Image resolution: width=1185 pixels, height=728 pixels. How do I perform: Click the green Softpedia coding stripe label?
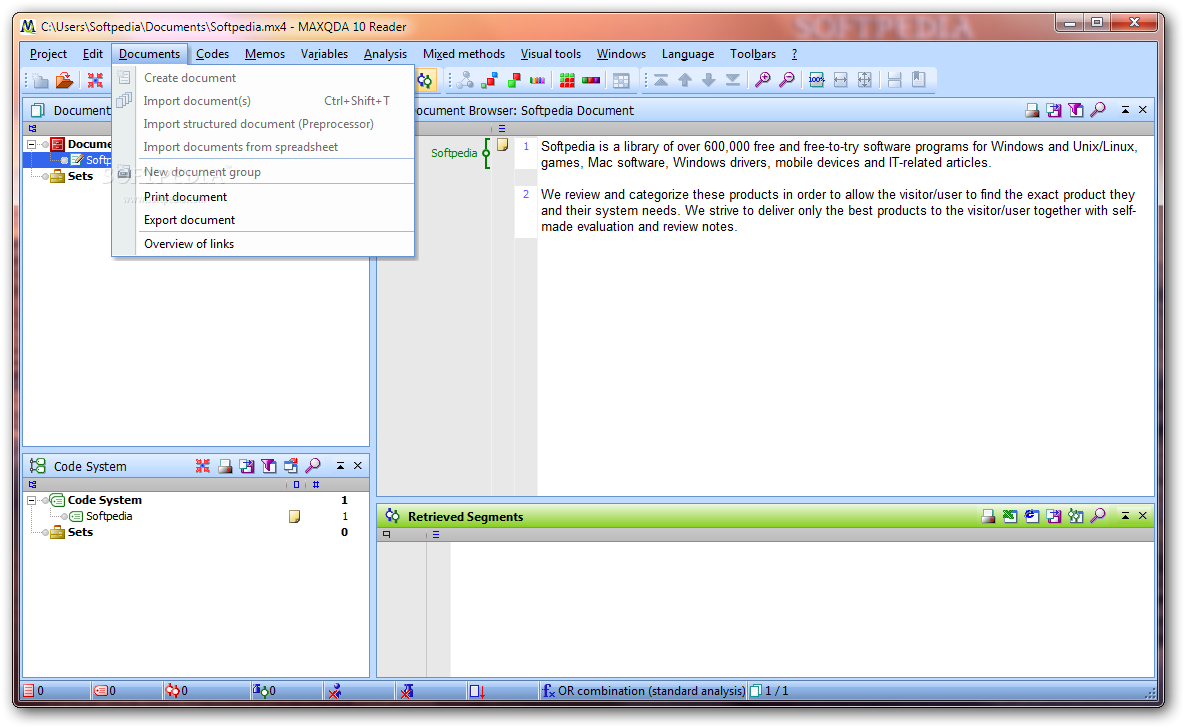pos(454,153)
